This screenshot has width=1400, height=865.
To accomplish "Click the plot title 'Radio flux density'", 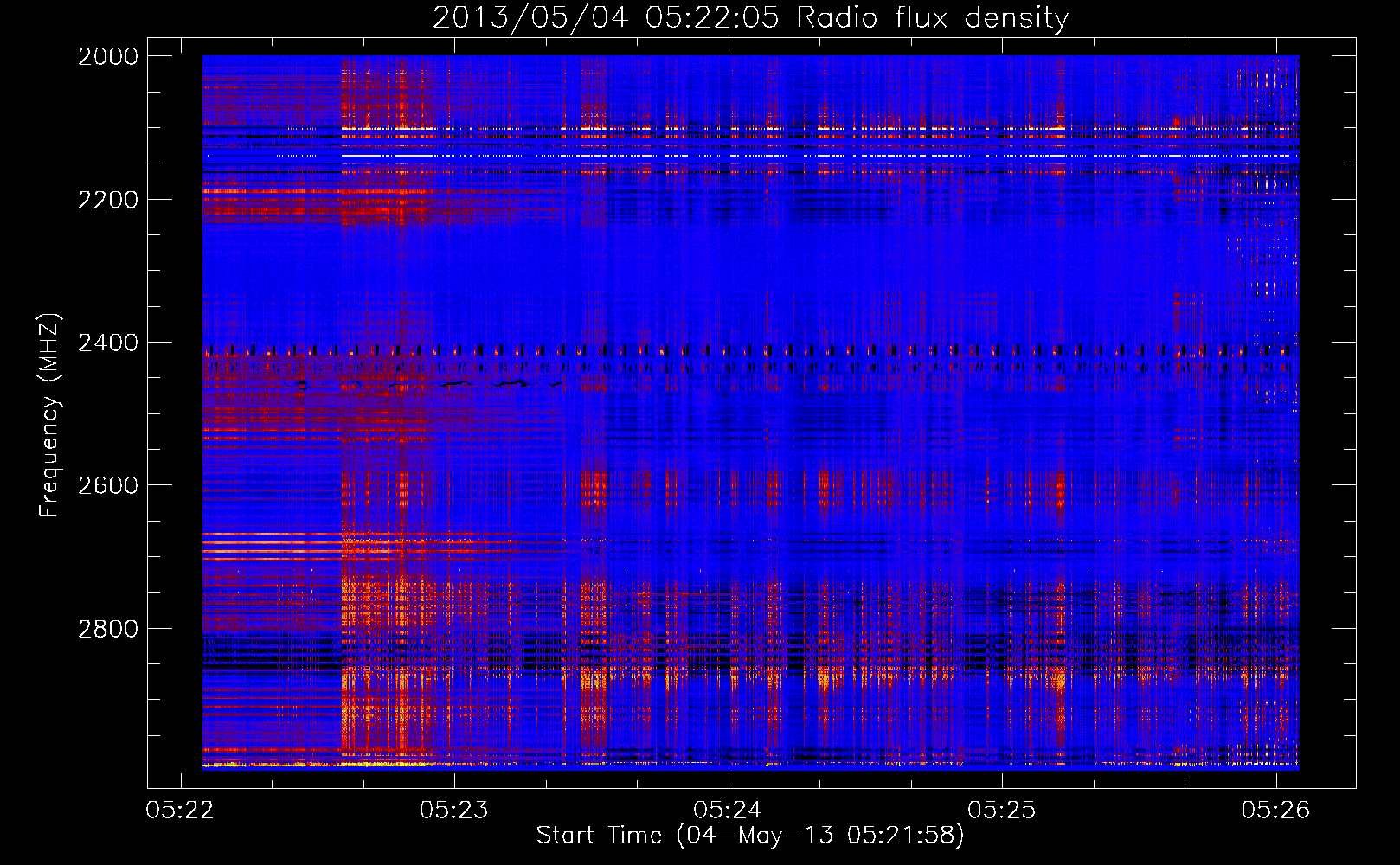I will coord(933,18).
